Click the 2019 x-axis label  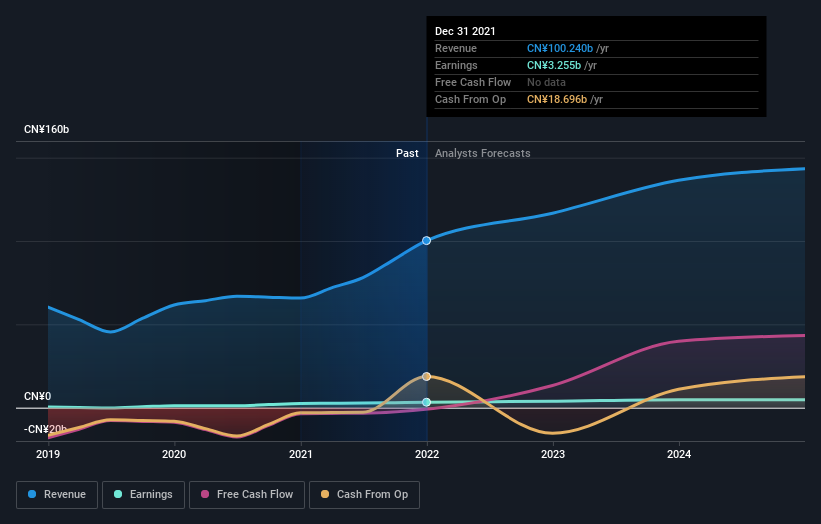[48, 454]
